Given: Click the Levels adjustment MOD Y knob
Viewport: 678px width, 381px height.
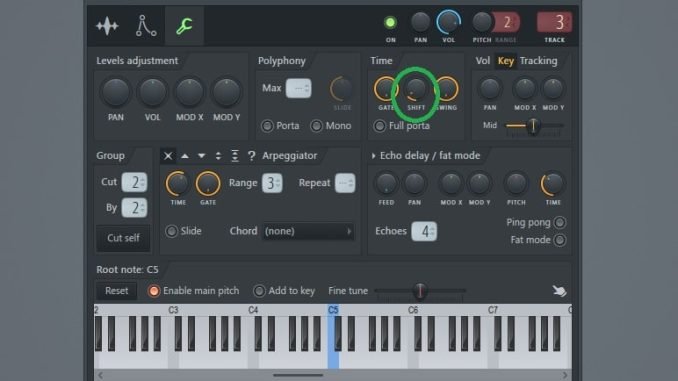Looking at the screenshot, I should coord(226,92).
